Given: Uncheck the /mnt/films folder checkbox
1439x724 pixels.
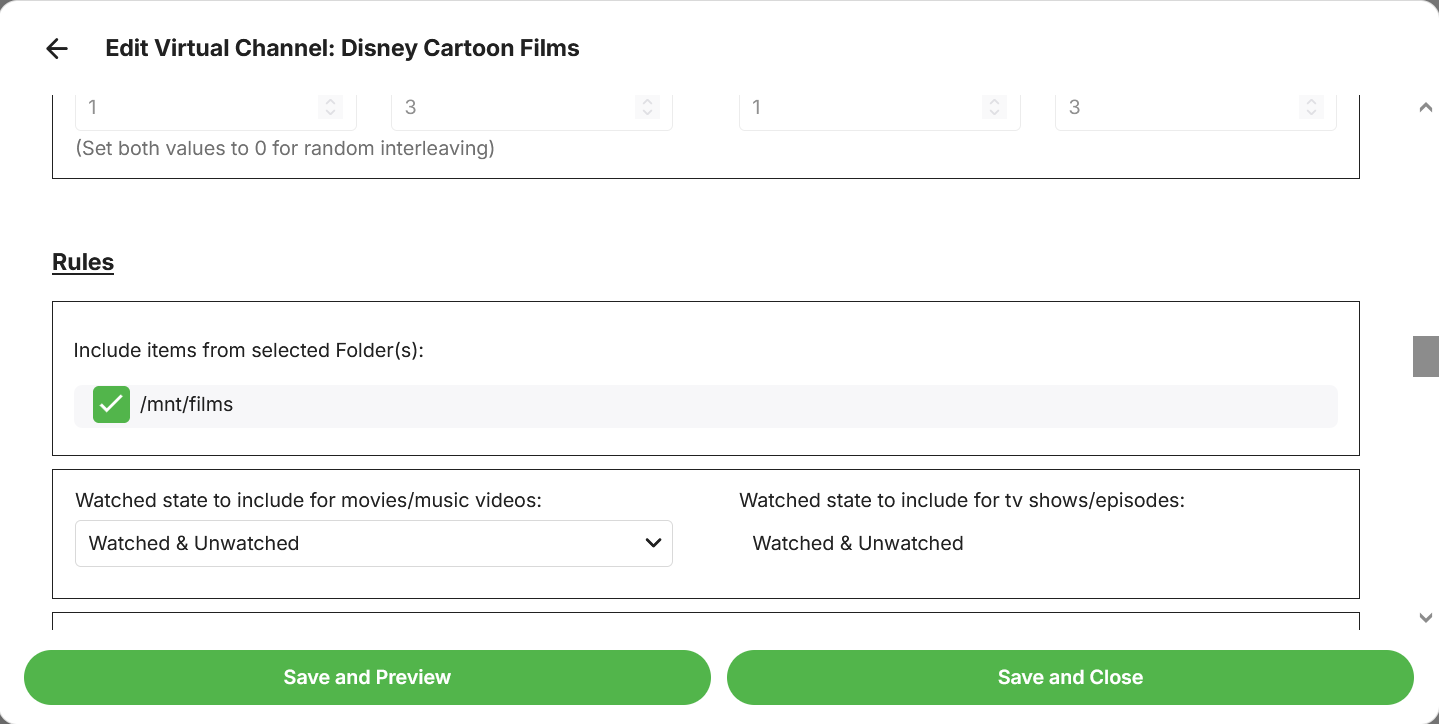Looking at the screenshot, I should [111, 405].
